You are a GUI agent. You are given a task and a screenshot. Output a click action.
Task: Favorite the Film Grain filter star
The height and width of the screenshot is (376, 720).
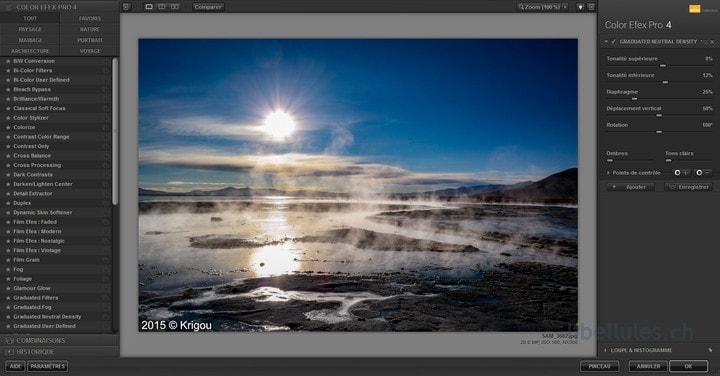[x=8, y=260]
